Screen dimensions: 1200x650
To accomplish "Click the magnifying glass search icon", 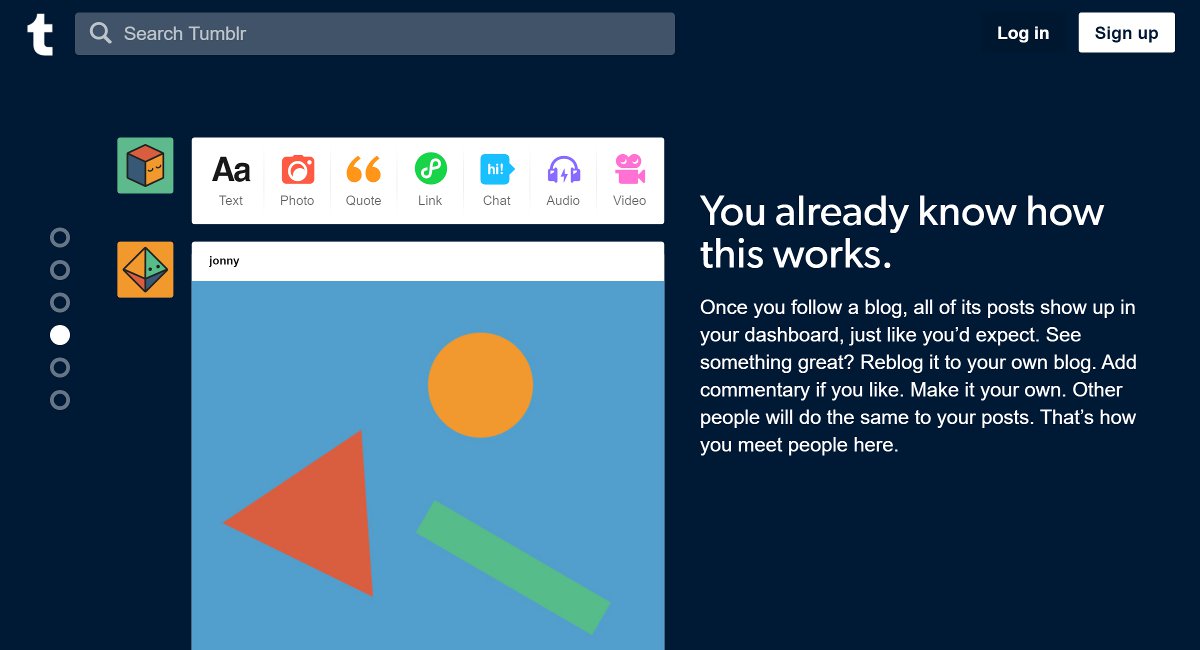I will 100,34.
